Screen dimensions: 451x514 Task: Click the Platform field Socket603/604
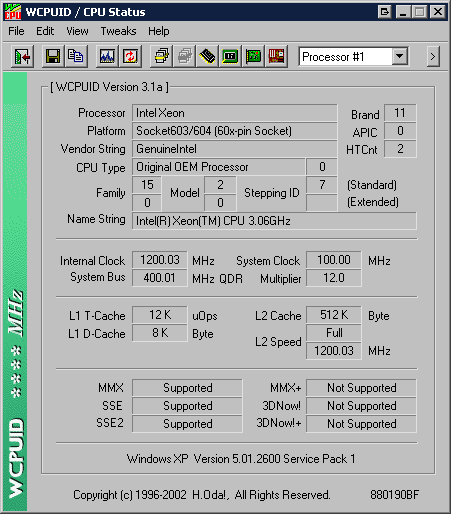(235, 131)
